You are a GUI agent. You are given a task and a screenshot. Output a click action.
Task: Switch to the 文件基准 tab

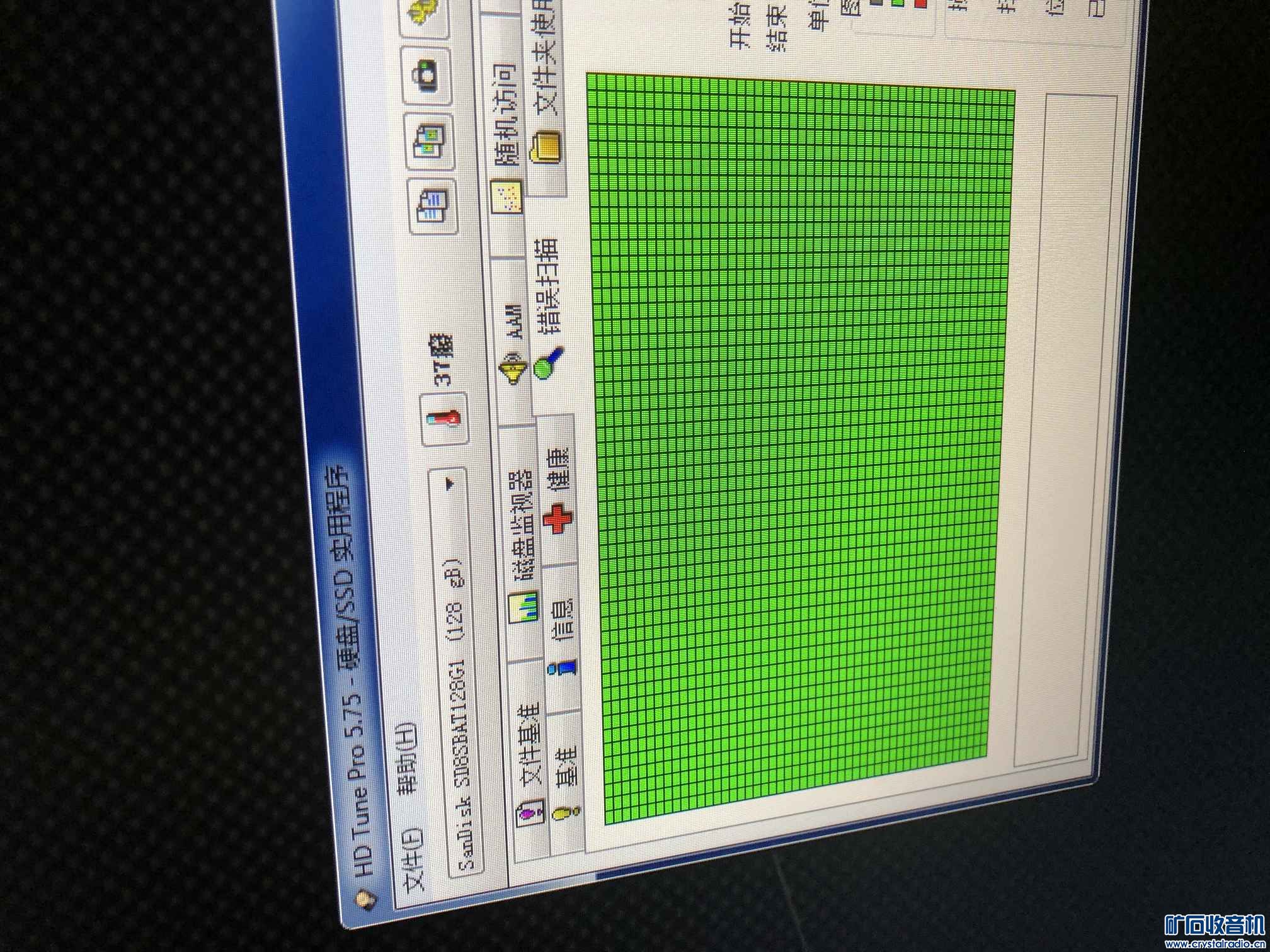pos(529,743)
